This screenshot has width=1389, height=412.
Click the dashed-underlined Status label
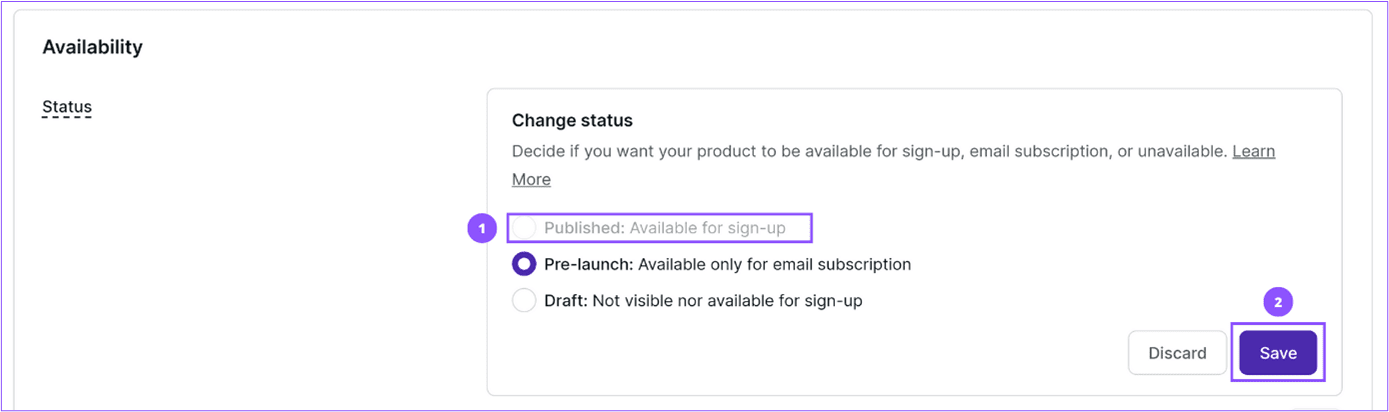67,107
